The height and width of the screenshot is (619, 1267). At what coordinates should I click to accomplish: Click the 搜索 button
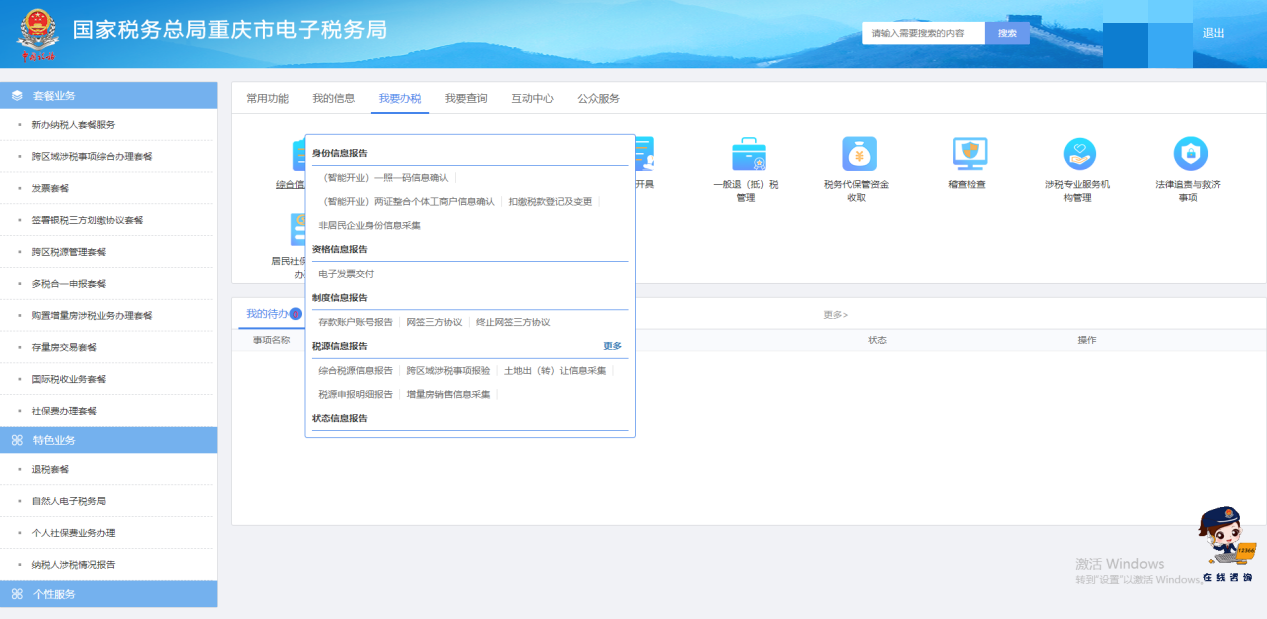point(1007,33)
